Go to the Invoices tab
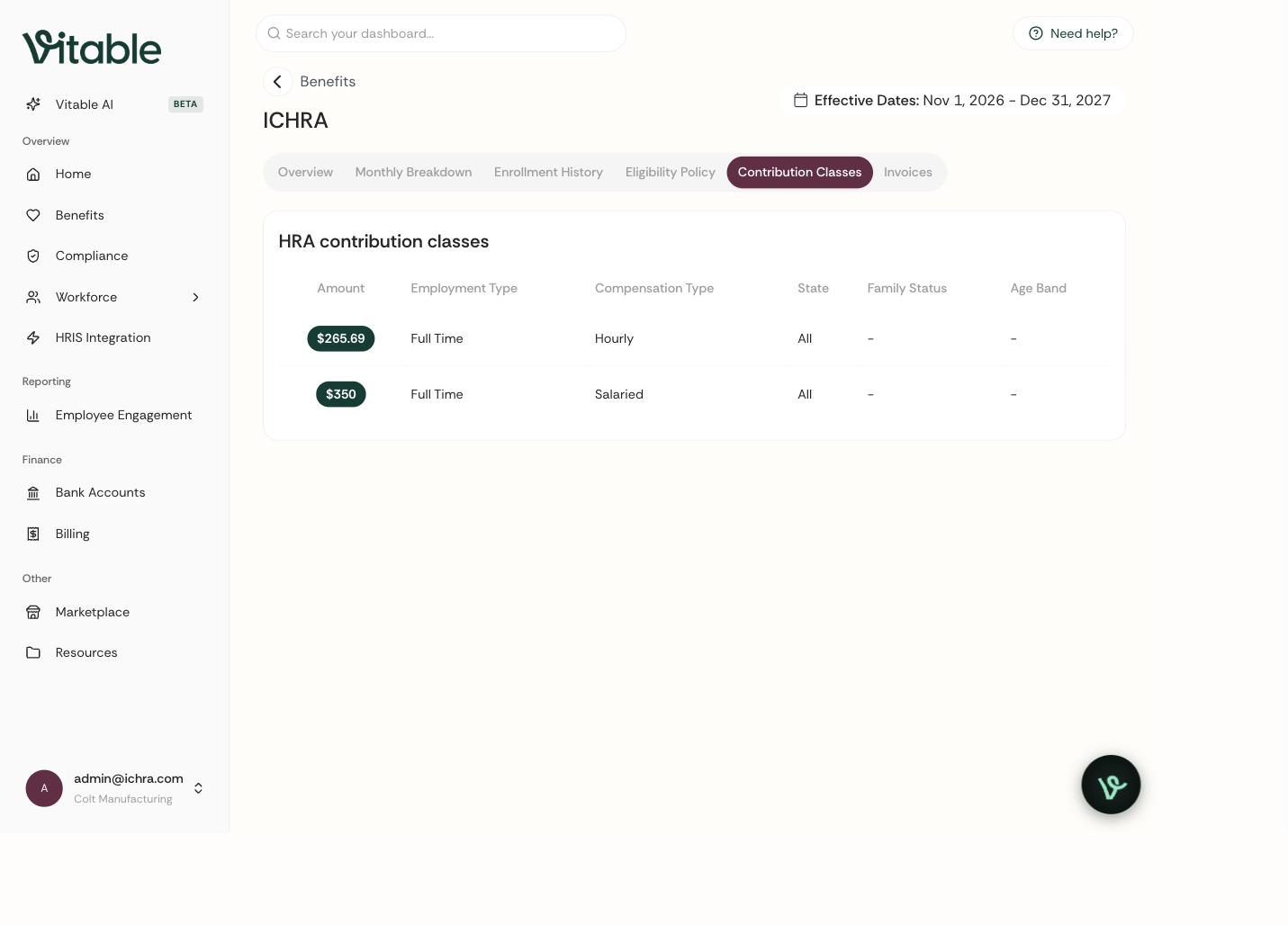The image size is (1288, 925). (907, 172)
